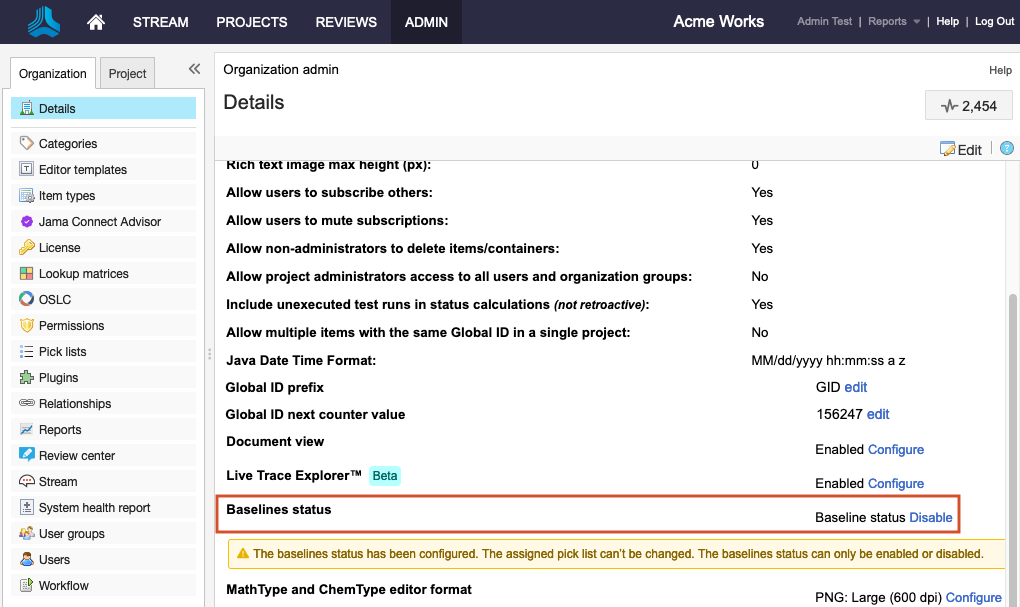Click the blue help question mark icon
The height and width of the screenshot is (607, 1020).
tap(1007, 148)
